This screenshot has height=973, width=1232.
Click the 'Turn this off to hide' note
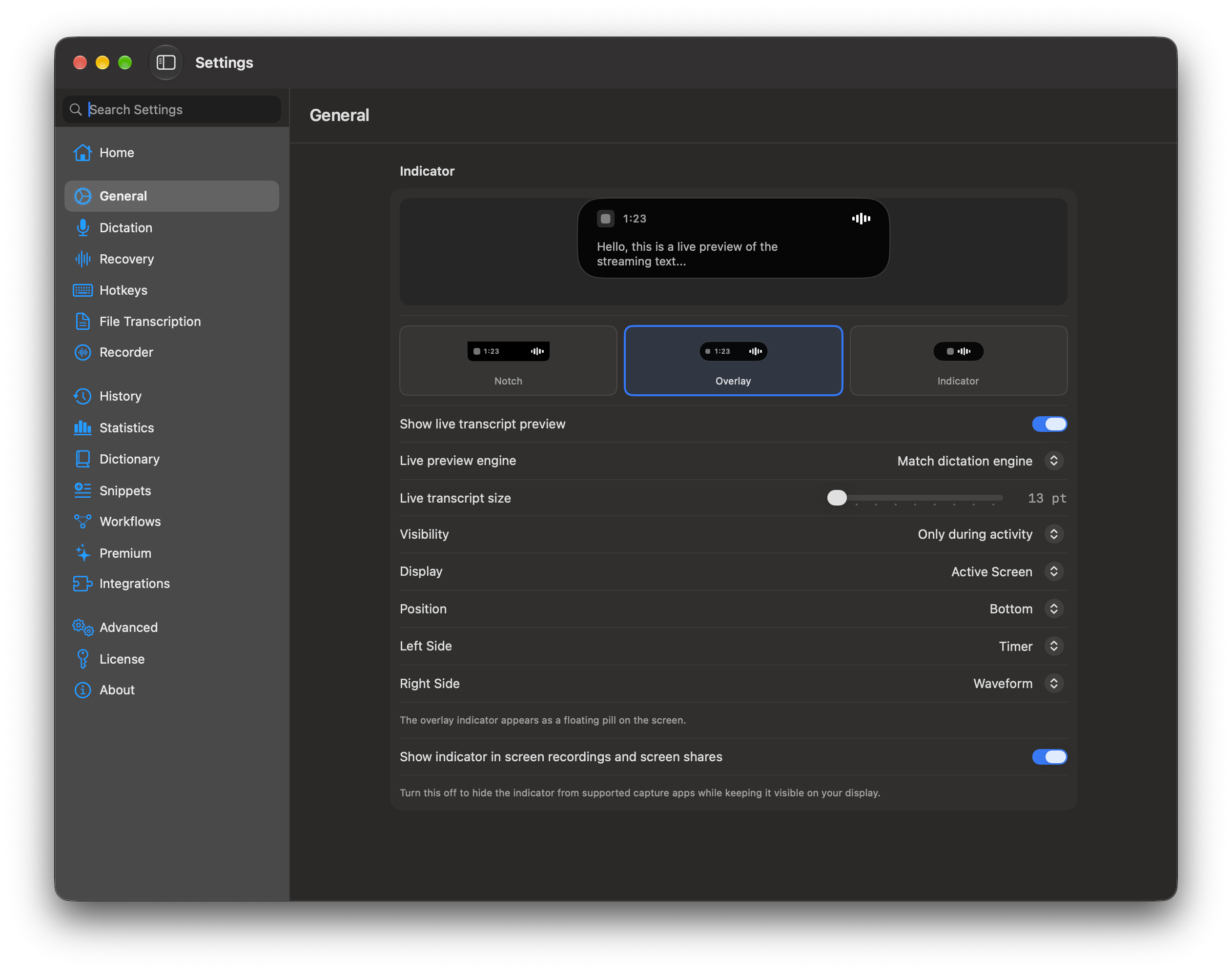click(639, 792)
